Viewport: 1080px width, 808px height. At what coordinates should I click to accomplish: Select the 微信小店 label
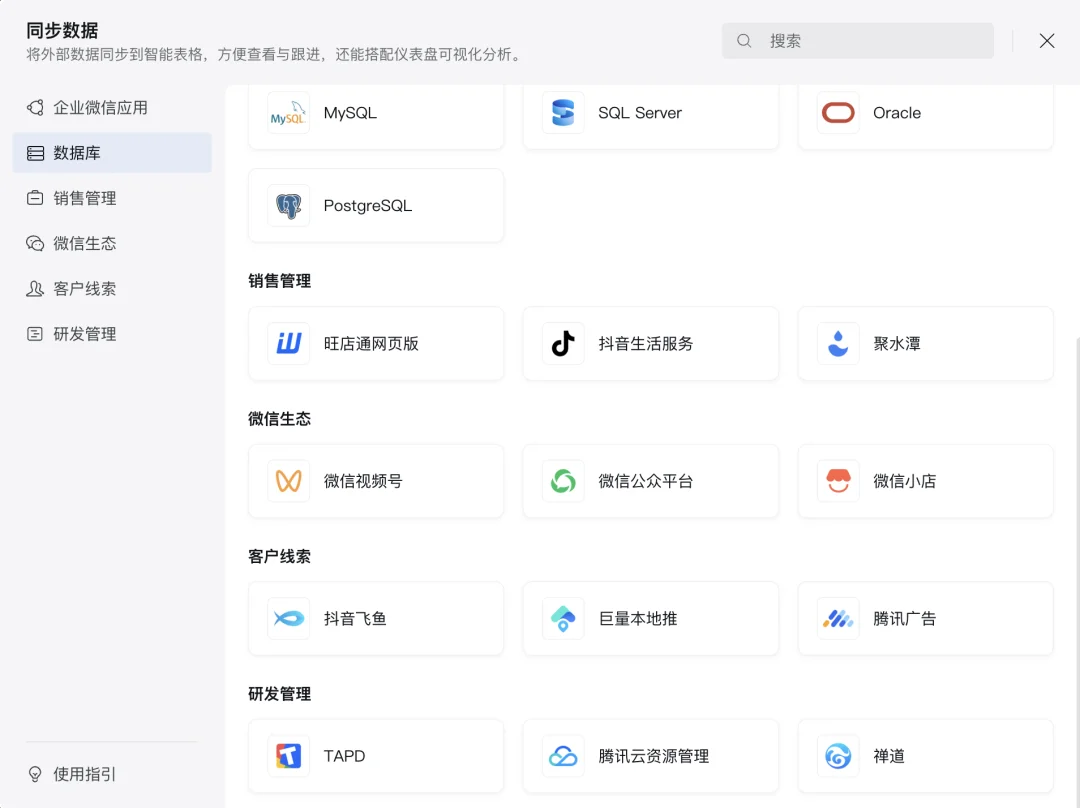pos(904,481)
